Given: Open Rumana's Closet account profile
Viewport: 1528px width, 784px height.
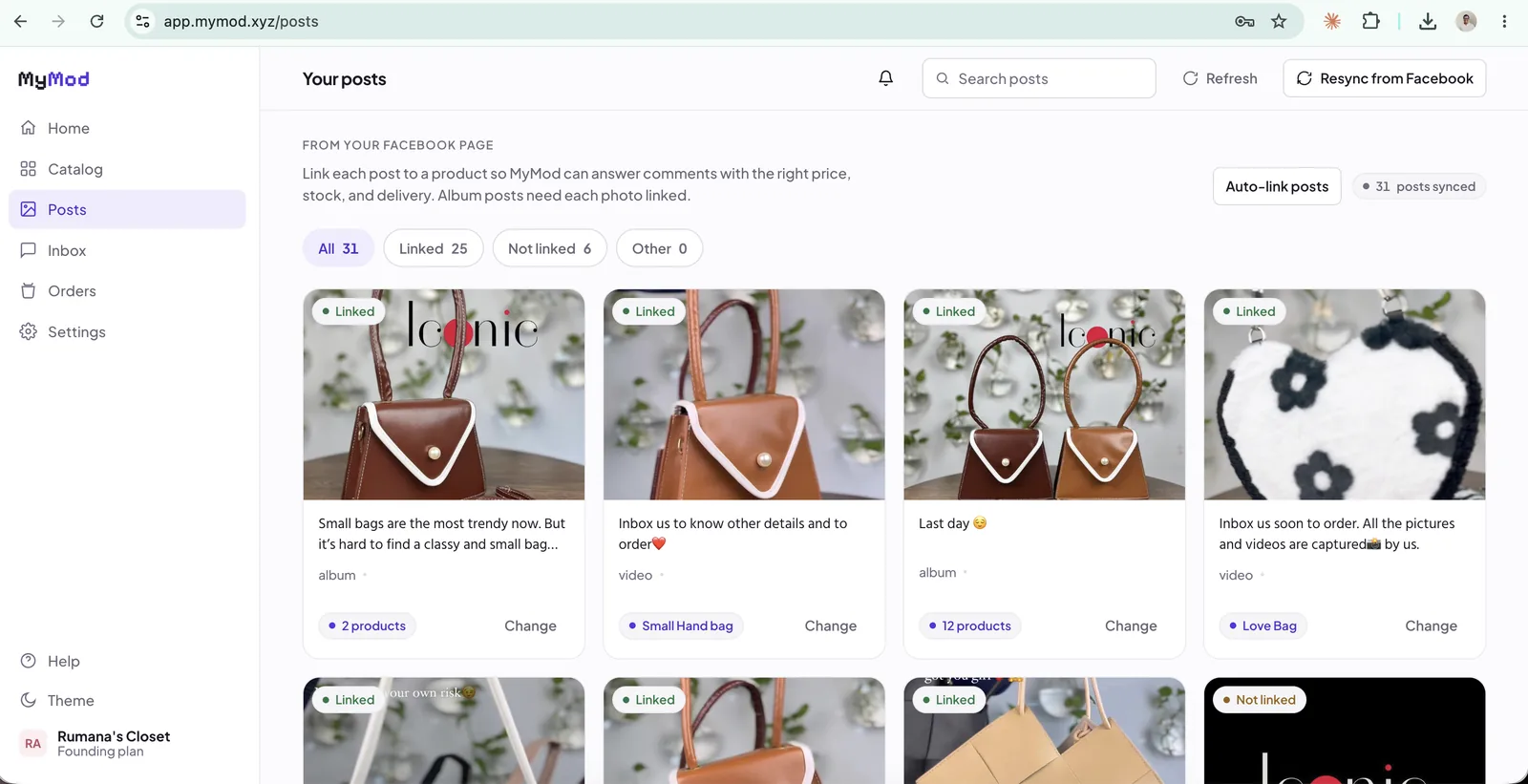Looking at the screenshot, I should (x=127, y=743).
